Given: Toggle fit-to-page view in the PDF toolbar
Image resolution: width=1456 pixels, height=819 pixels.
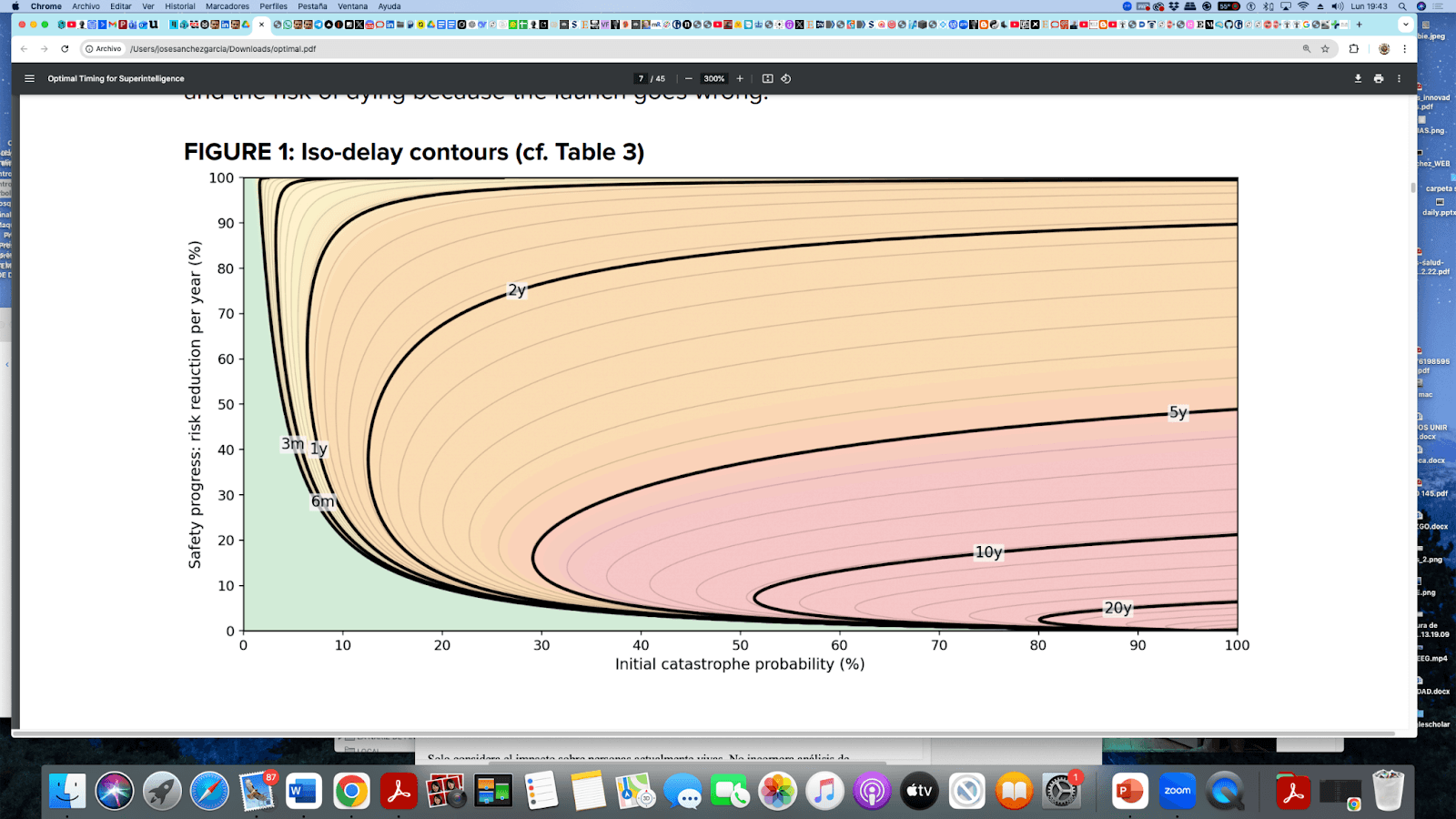Looking at the screenshot, I should [767, 79].
